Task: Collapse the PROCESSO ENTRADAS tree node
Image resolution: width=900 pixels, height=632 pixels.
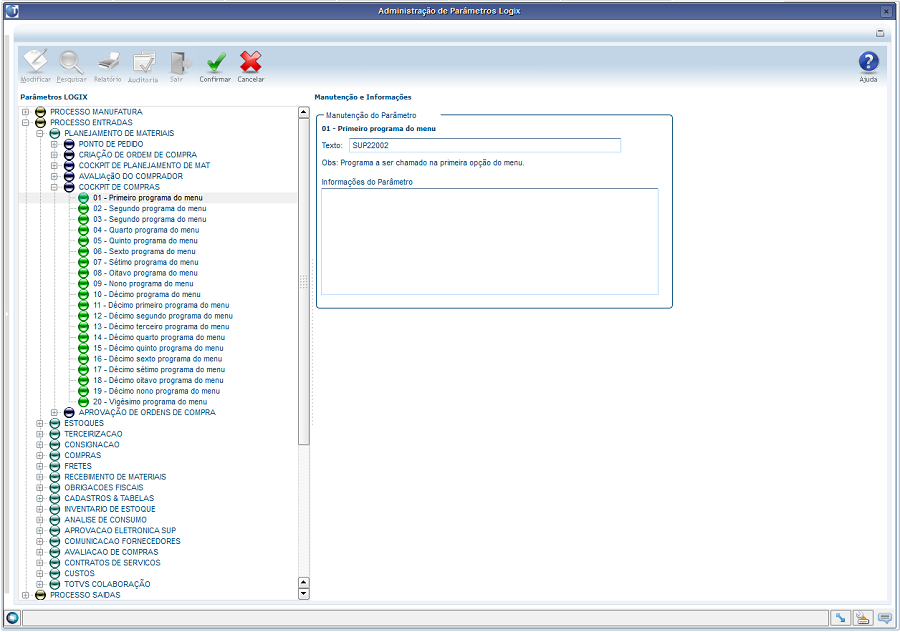Action: pos(25,122)
